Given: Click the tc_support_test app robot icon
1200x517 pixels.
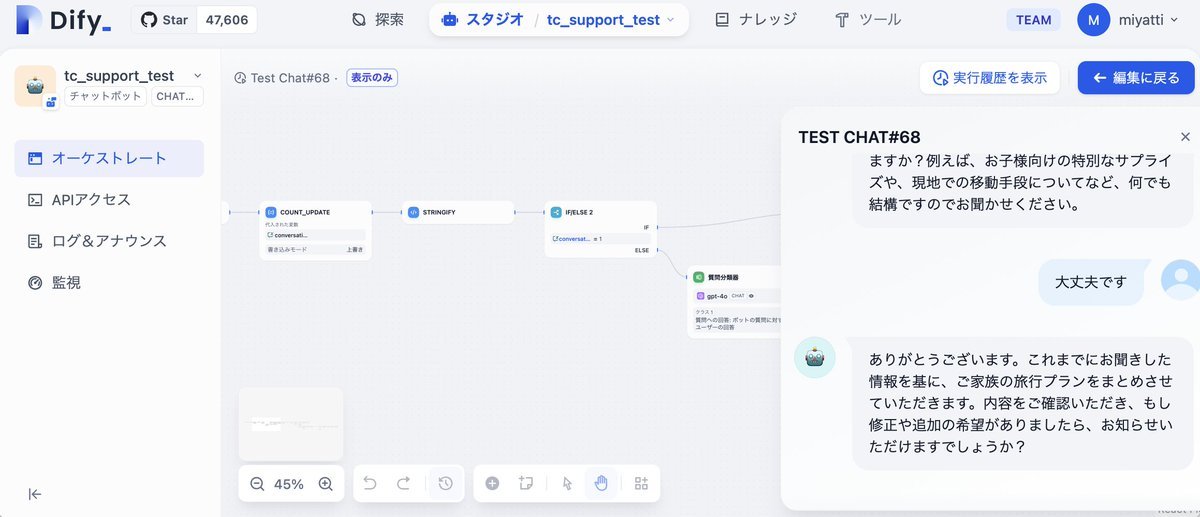Looking at the screenshot, I should pyautogui.click(x=35, y=86).
